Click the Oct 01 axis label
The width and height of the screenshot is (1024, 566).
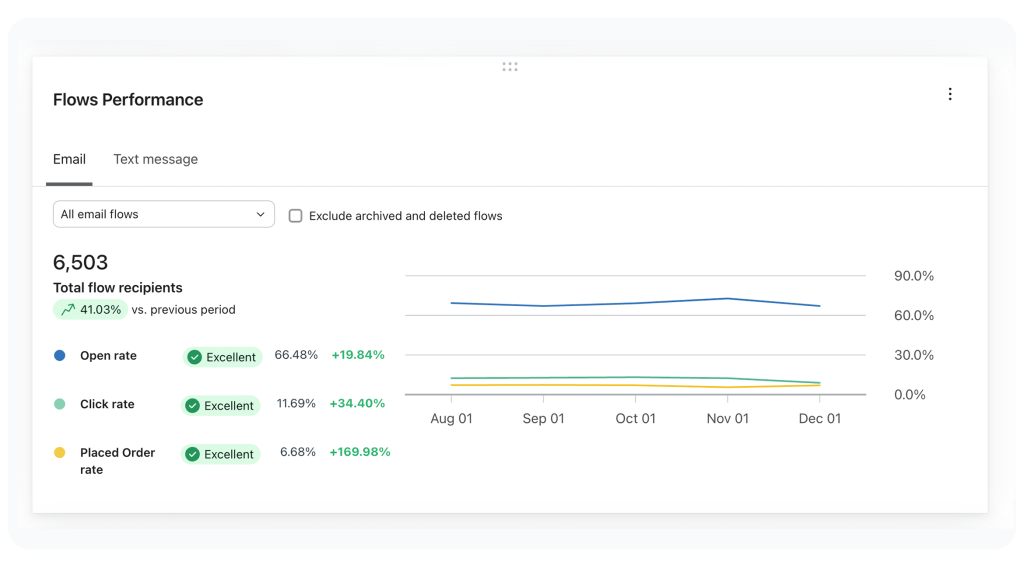pos(635,418)
